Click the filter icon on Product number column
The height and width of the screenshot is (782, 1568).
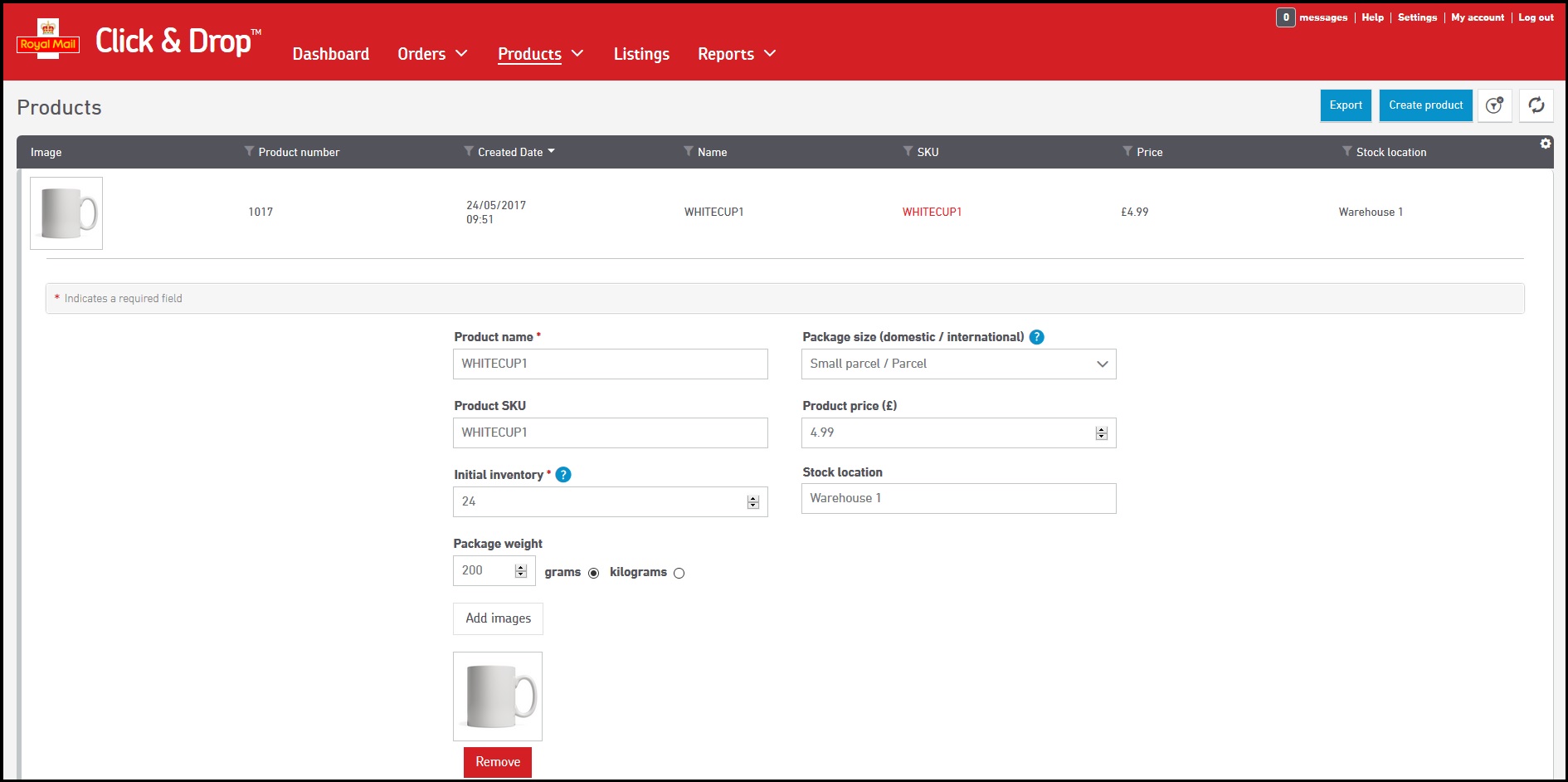[x=249, y=151]
